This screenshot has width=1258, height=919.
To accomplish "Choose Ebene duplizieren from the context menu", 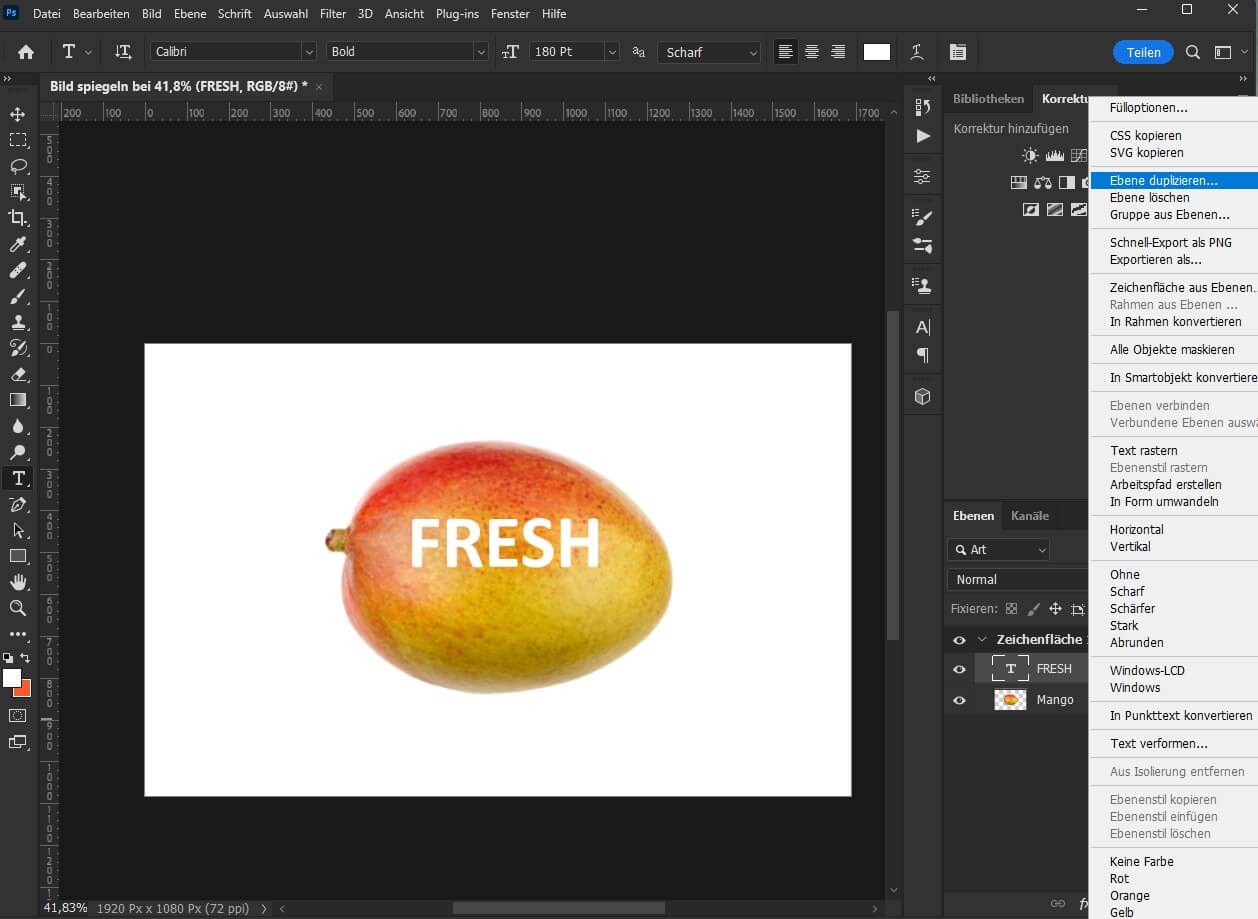I will point(1166,180).
